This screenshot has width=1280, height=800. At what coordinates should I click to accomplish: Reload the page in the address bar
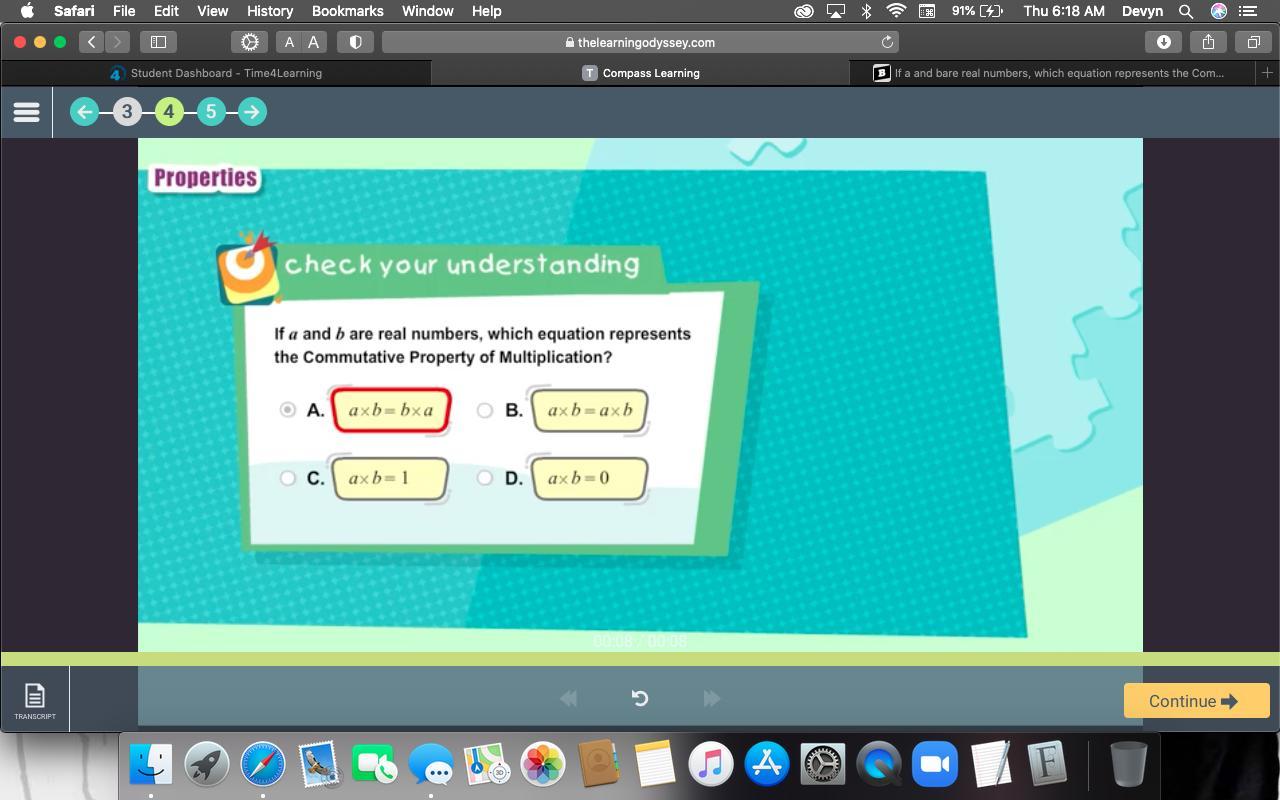(886, 42)
